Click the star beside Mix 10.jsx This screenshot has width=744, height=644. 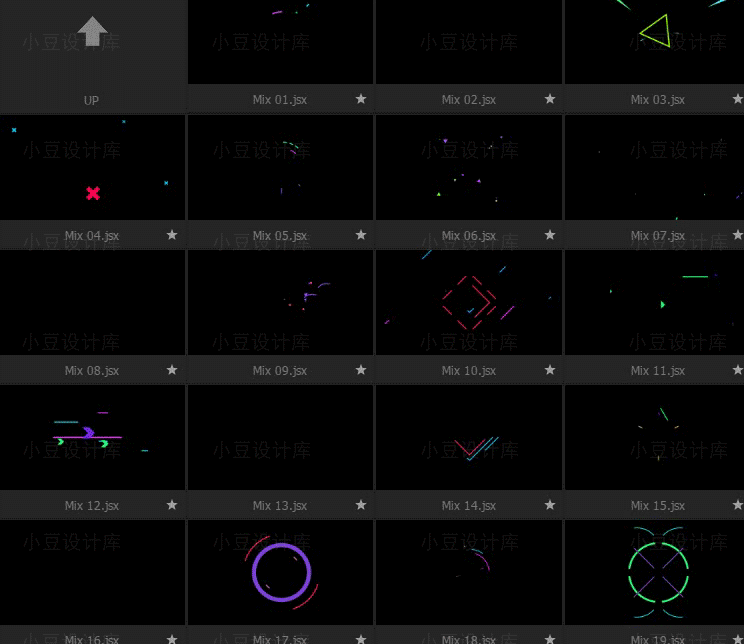[x=549, y=370]
